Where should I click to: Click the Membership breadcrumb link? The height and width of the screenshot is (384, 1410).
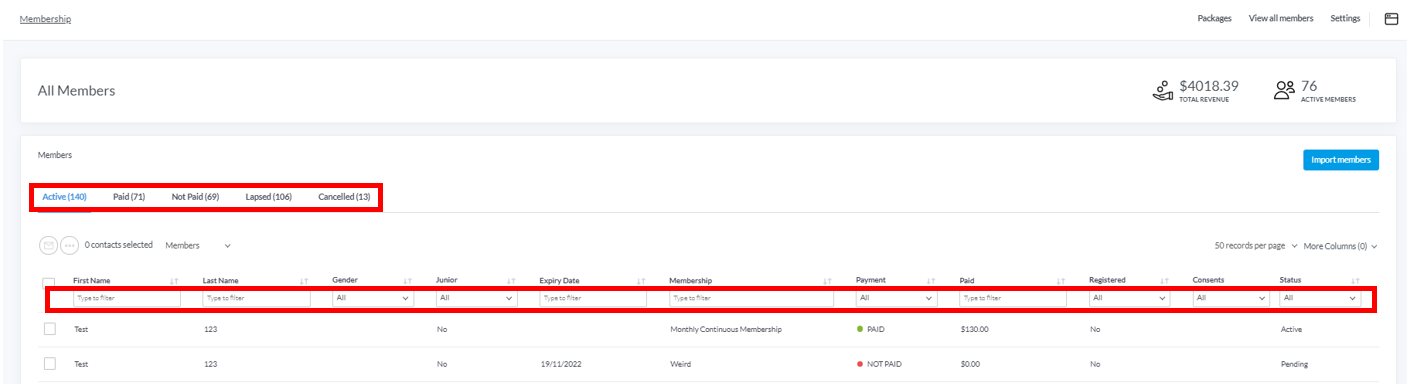point(45,19)
